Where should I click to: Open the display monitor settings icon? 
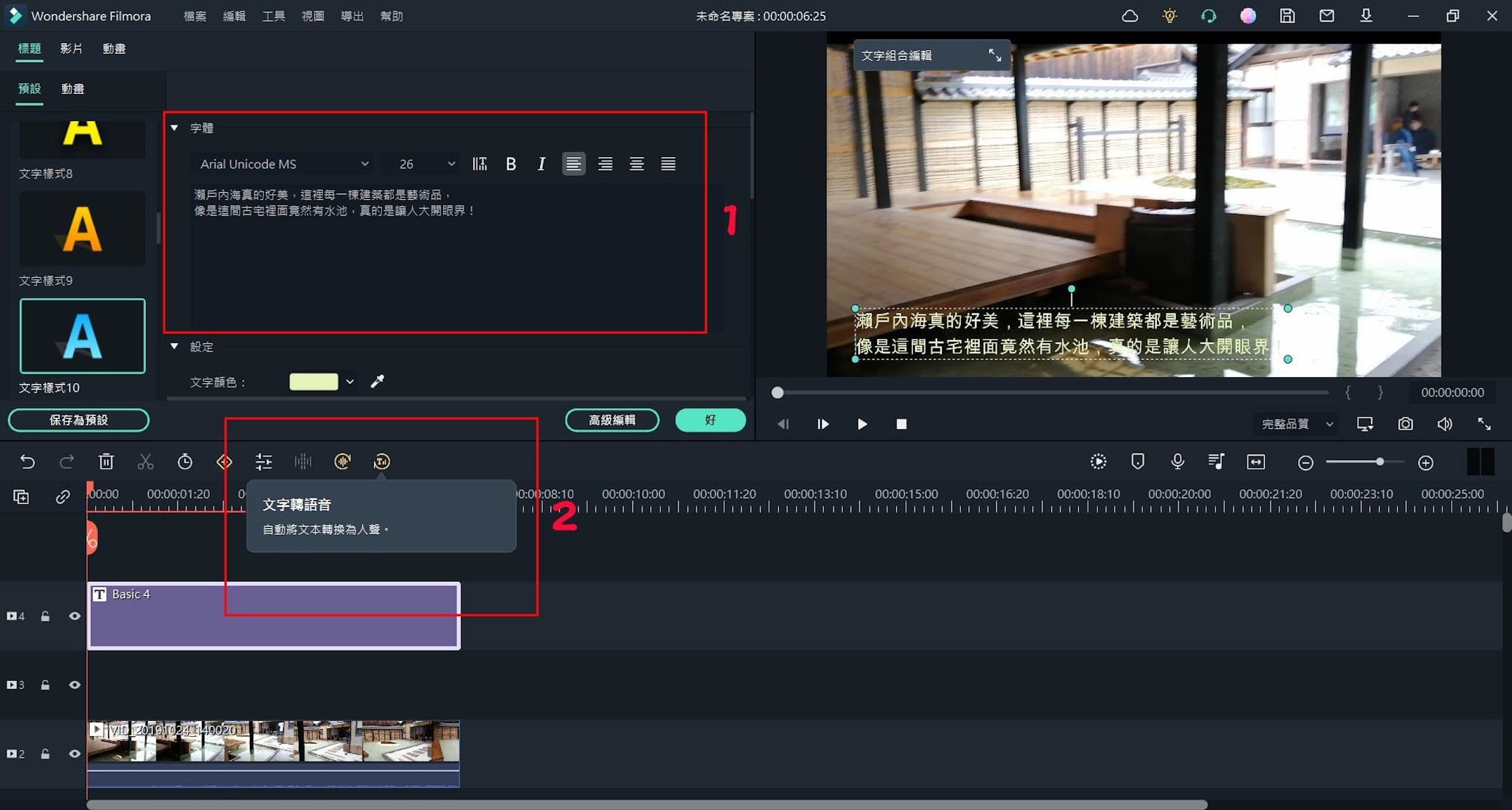(1365, 424)
